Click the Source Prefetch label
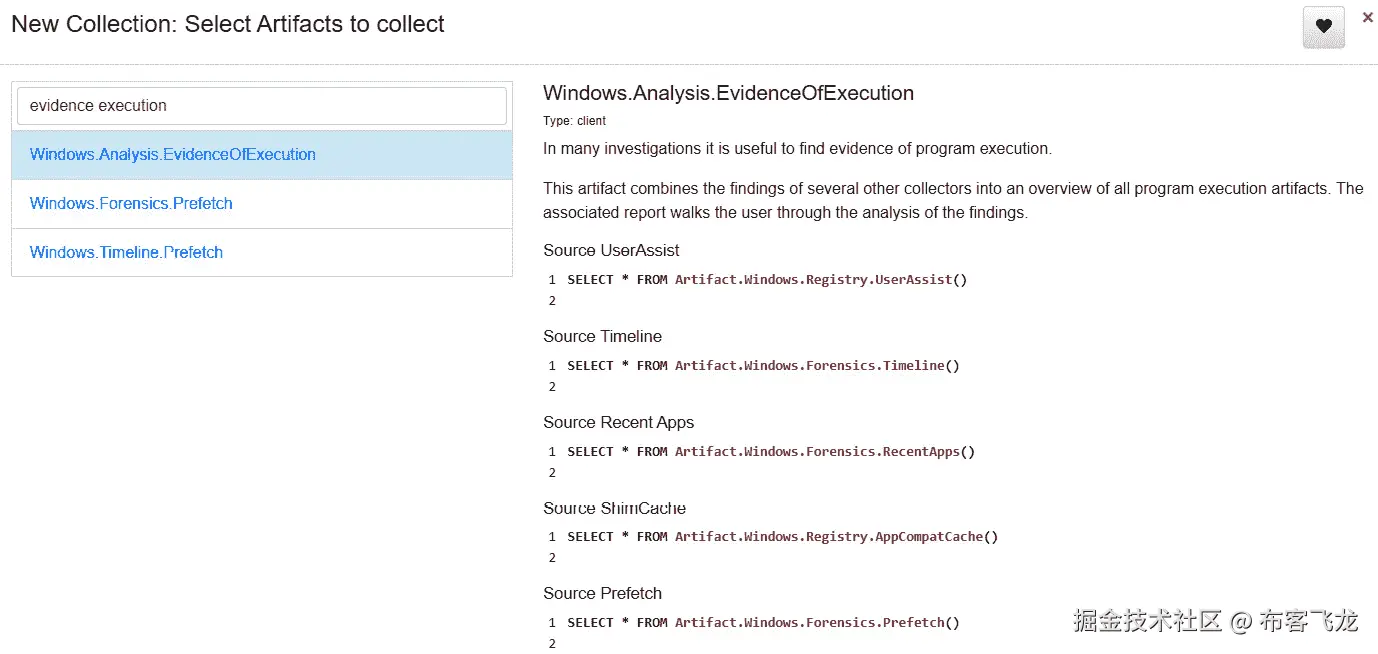This screenshot has height=654, width=1378. pyautogui.click(x=602, y=594)
